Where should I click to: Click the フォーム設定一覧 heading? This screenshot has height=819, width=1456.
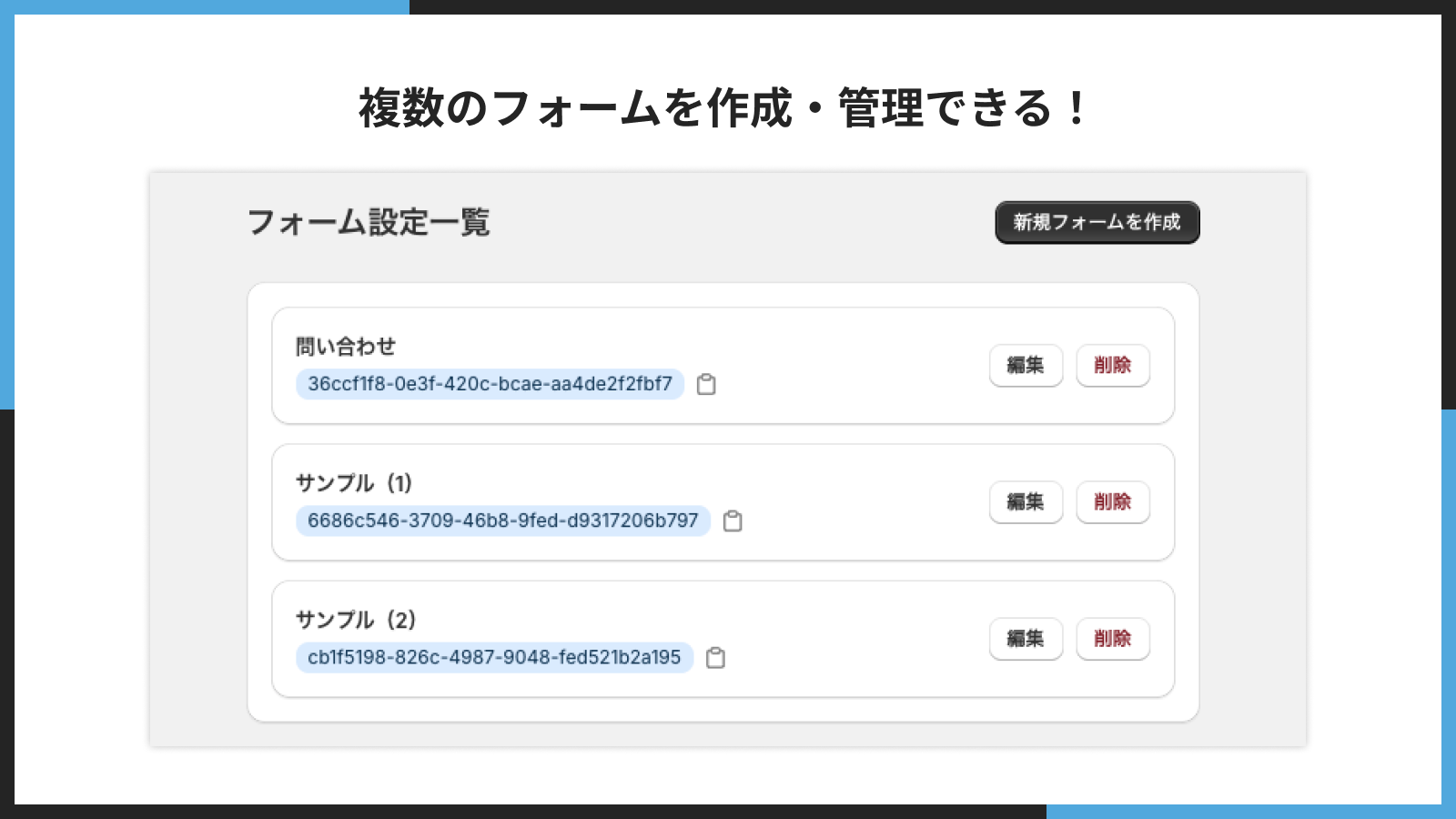pyautogui.click(x=369, y=222)
